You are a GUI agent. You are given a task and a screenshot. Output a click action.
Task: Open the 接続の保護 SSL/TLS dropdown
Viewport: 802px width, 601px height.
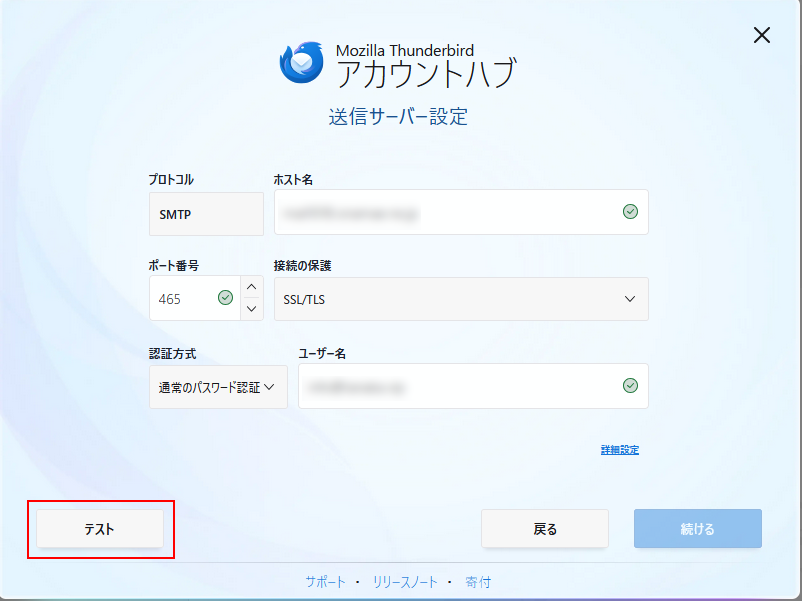(461, 299)
